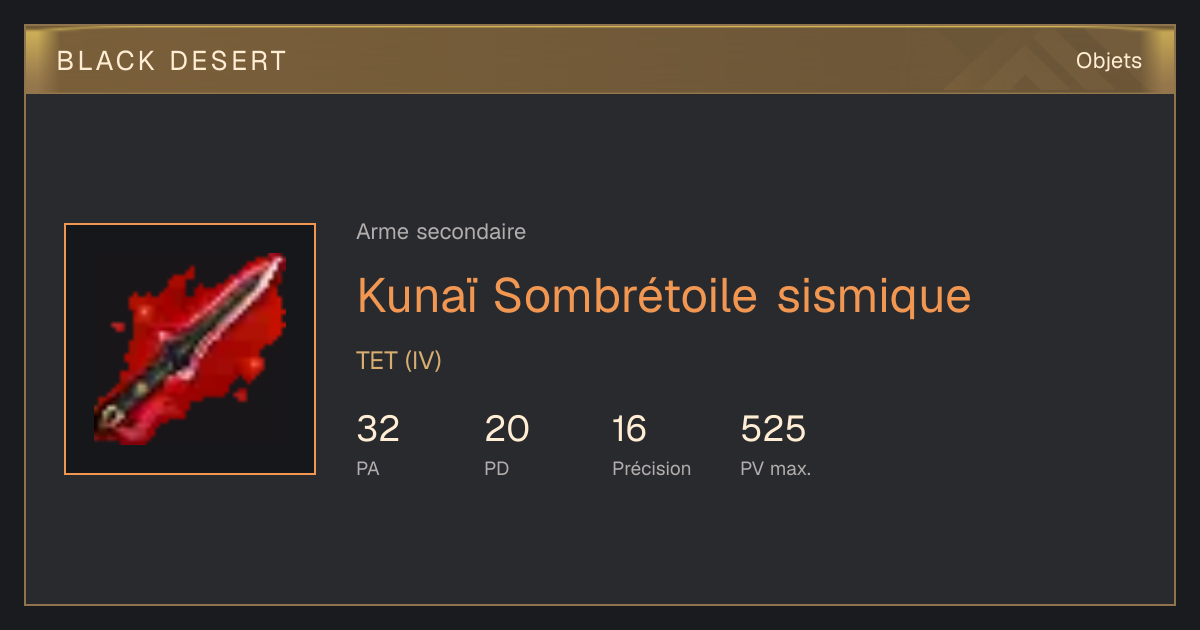Click the kunai ring handle in icon

tap(108, 419)
